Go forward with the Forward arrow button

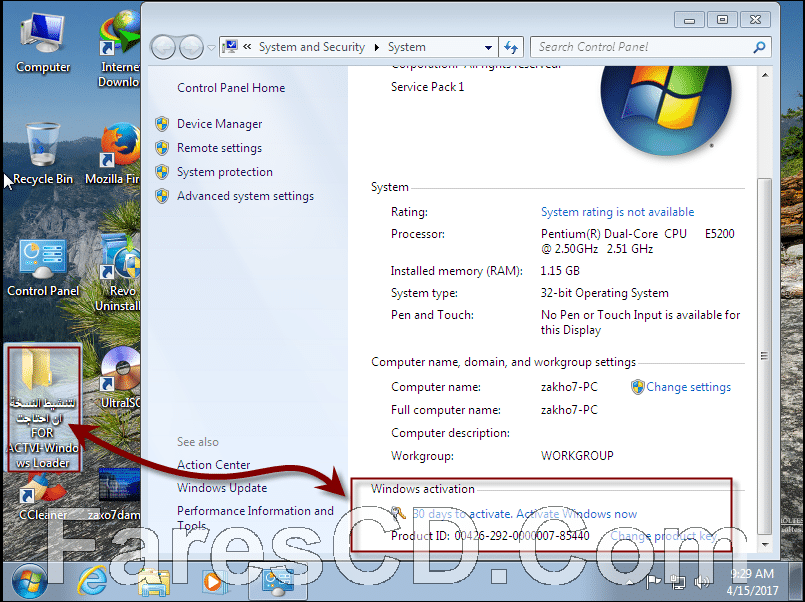coord(191,48)
